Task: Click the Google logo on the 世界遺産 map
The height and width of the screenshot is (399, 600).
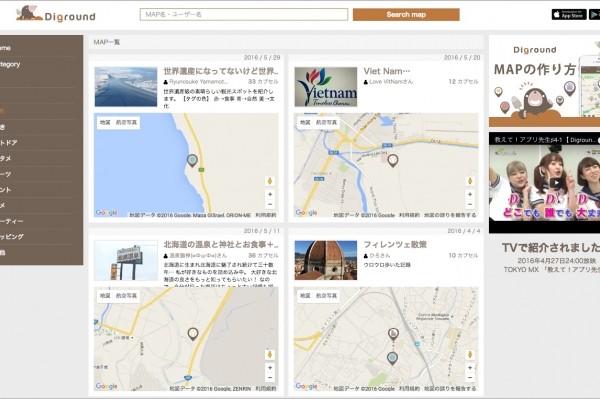Action: pos(106,213)
